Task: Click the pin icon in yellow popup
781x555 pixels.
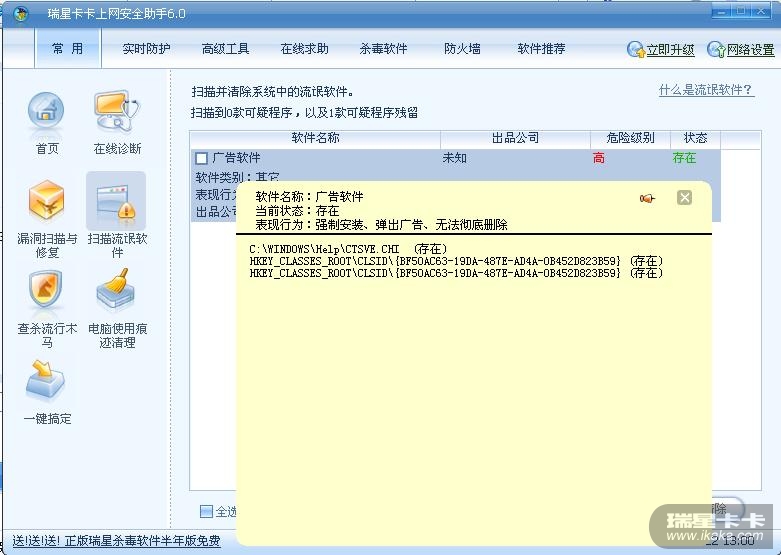Action: (x=647, y=198)
